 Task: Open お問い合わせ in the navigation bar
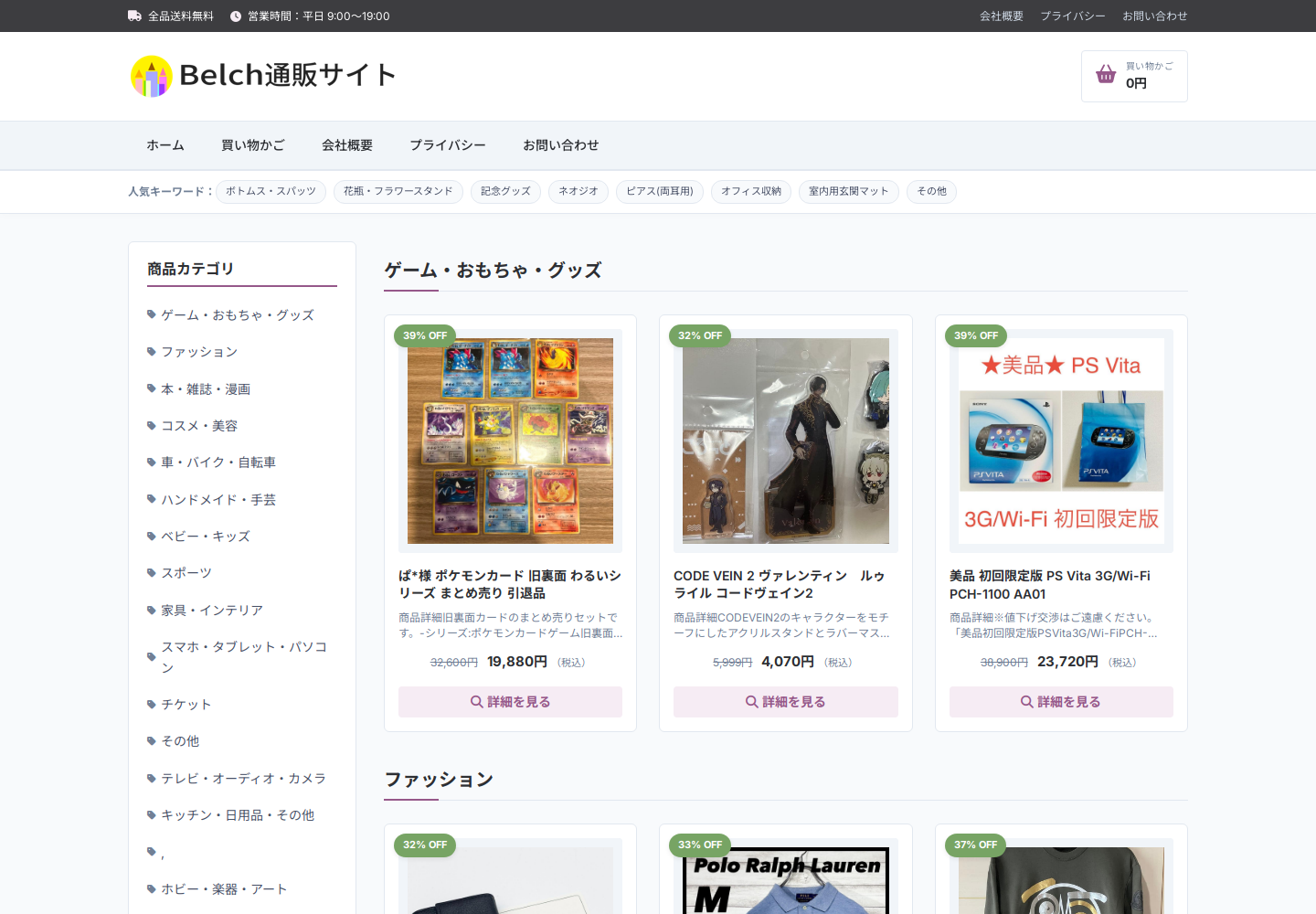(561, 145)
